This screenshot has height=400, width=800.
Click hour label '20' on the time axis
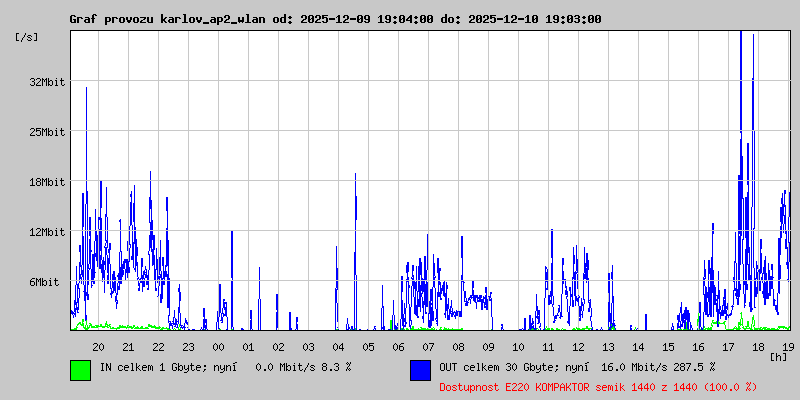click(x=98, y=347)
